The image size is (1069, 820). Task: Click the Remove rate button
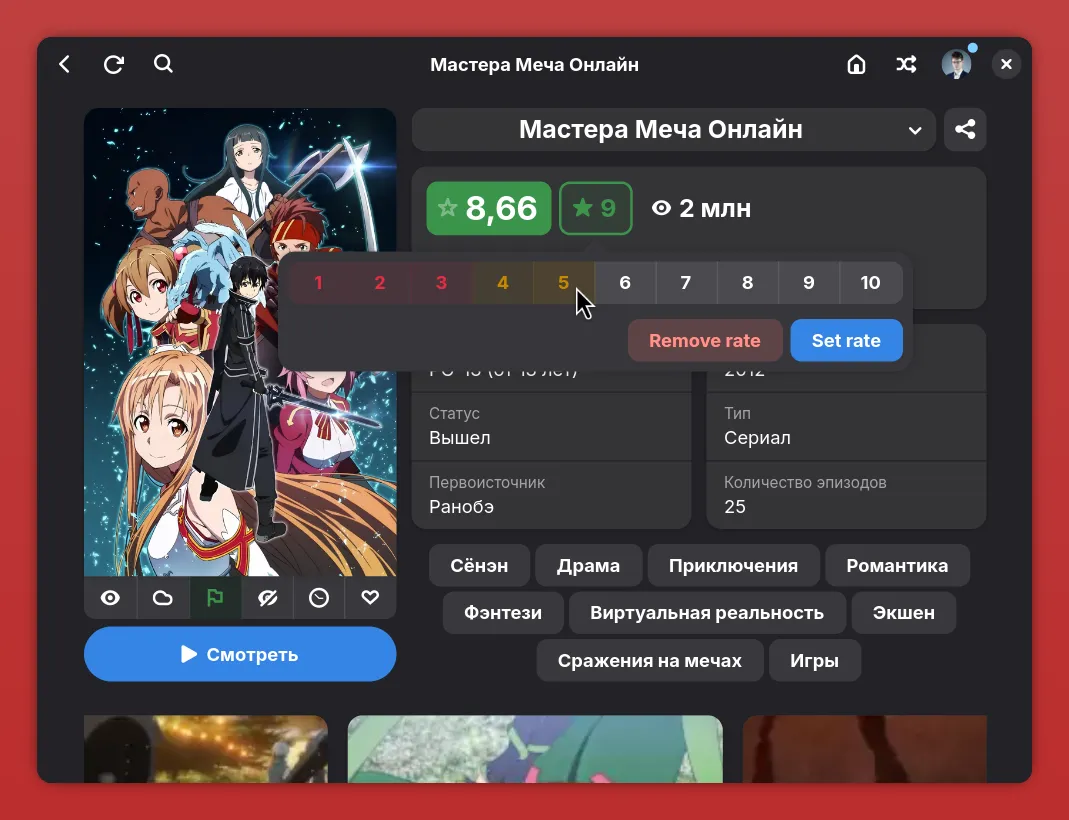pyautogui.click(x=704, y=341)
